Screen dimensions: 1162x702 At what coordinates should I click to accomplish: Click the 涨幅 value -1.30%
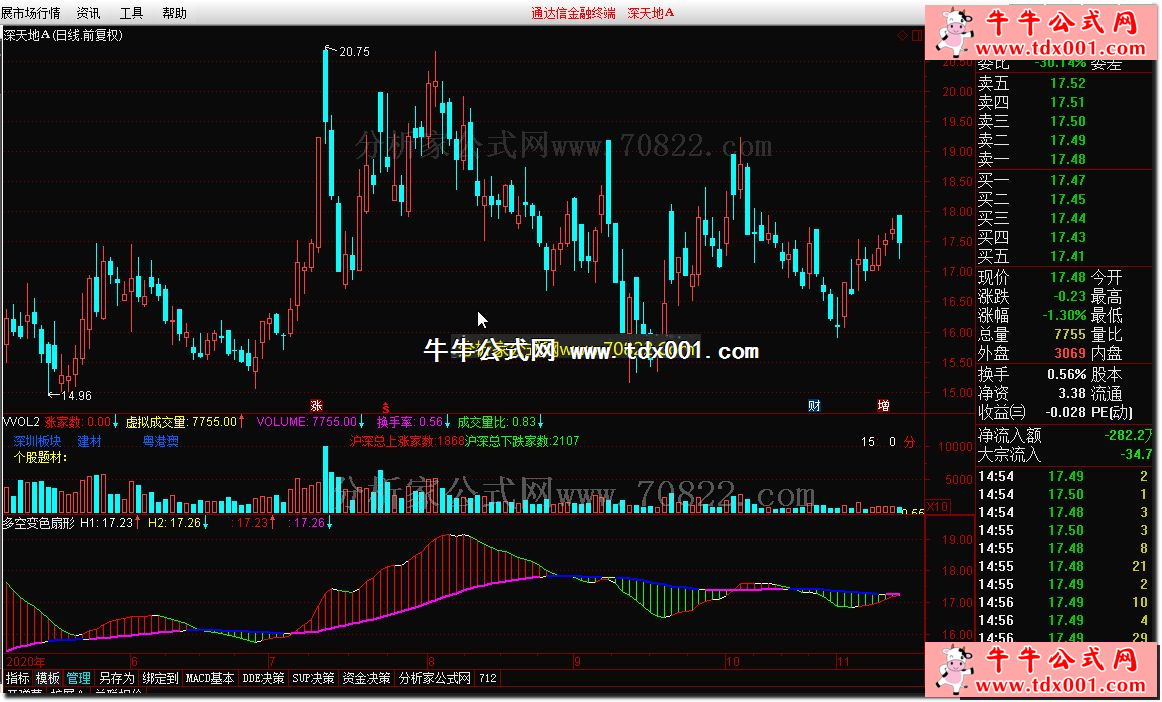[x=1064, y=316]
